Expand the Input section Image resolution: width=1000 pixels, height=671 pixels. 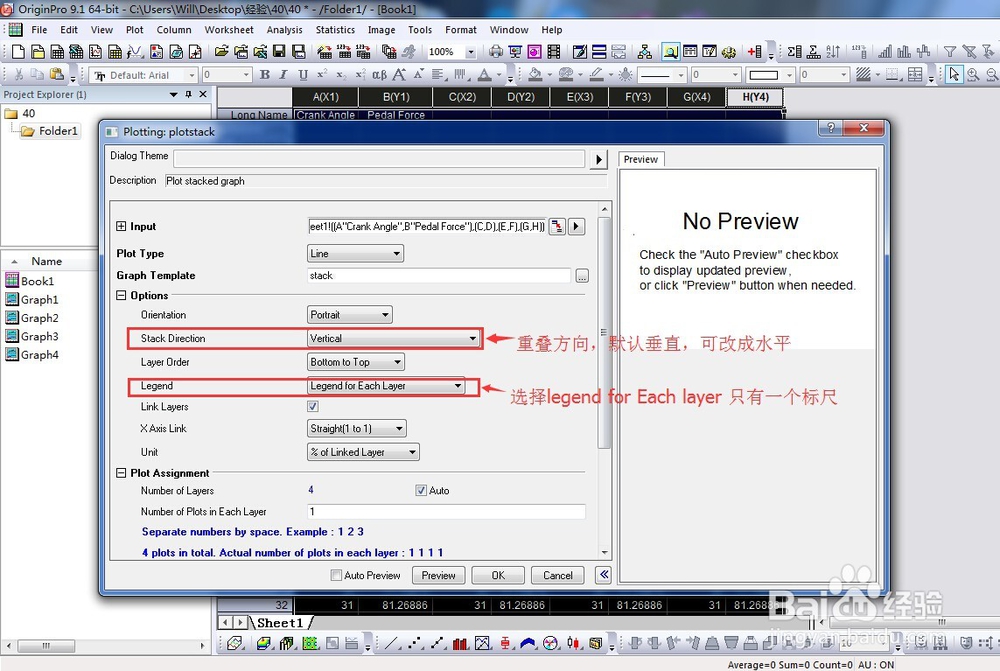pos(121,226)
